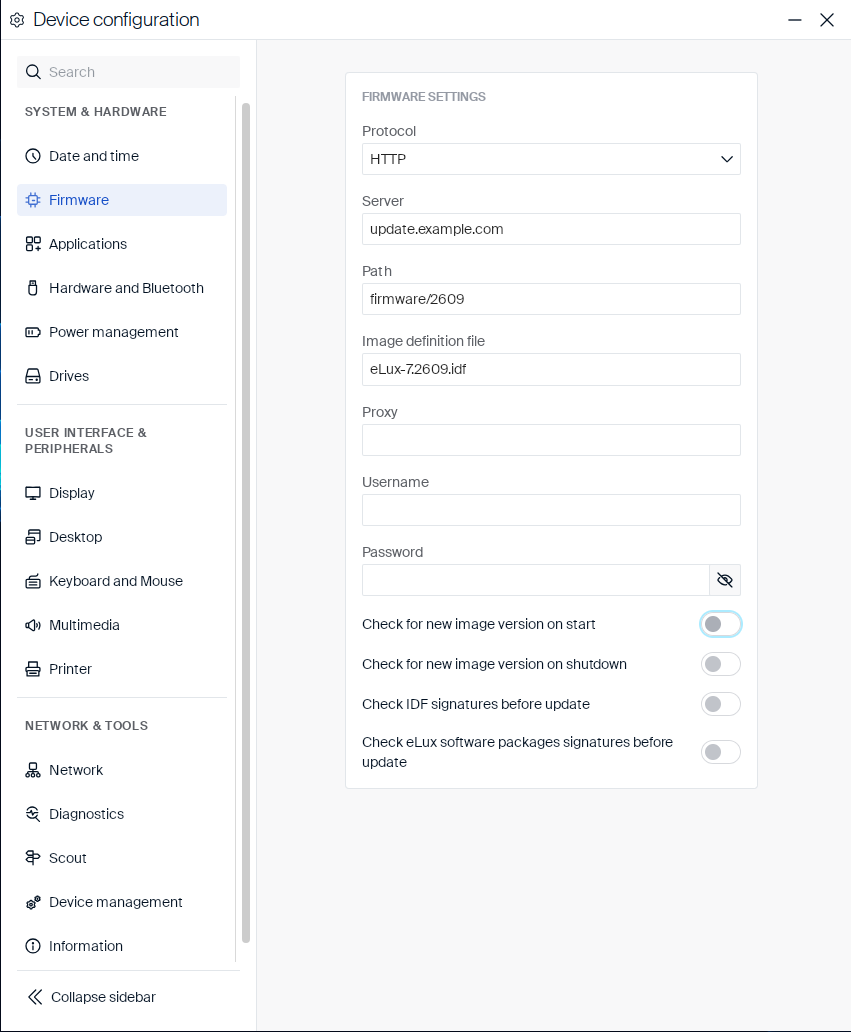Click the Date and time clock icon
The image size is (851, 1032).
point(33,156)
